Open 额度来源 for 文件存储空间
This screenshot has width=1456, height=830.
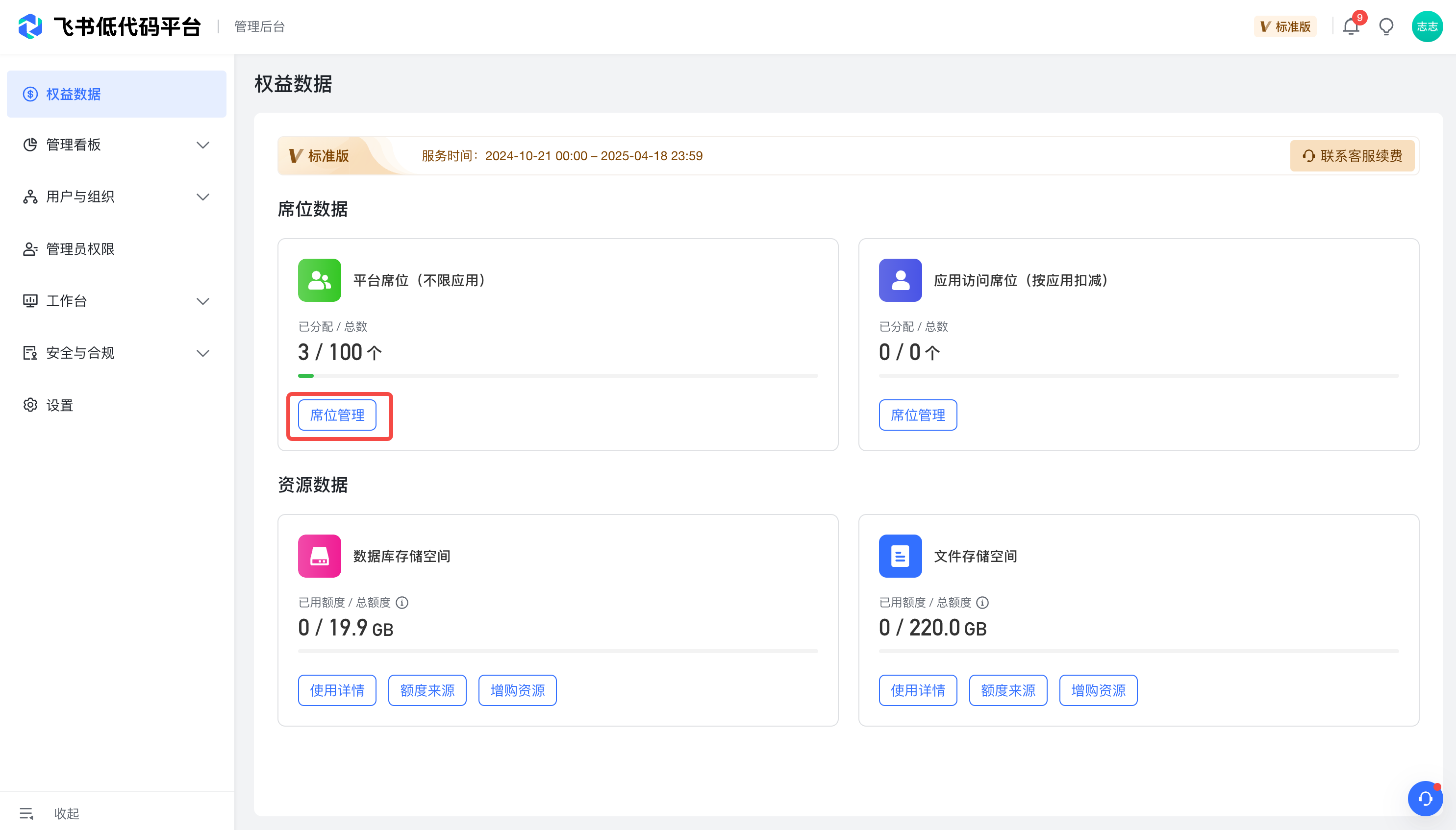(1008, 691)
